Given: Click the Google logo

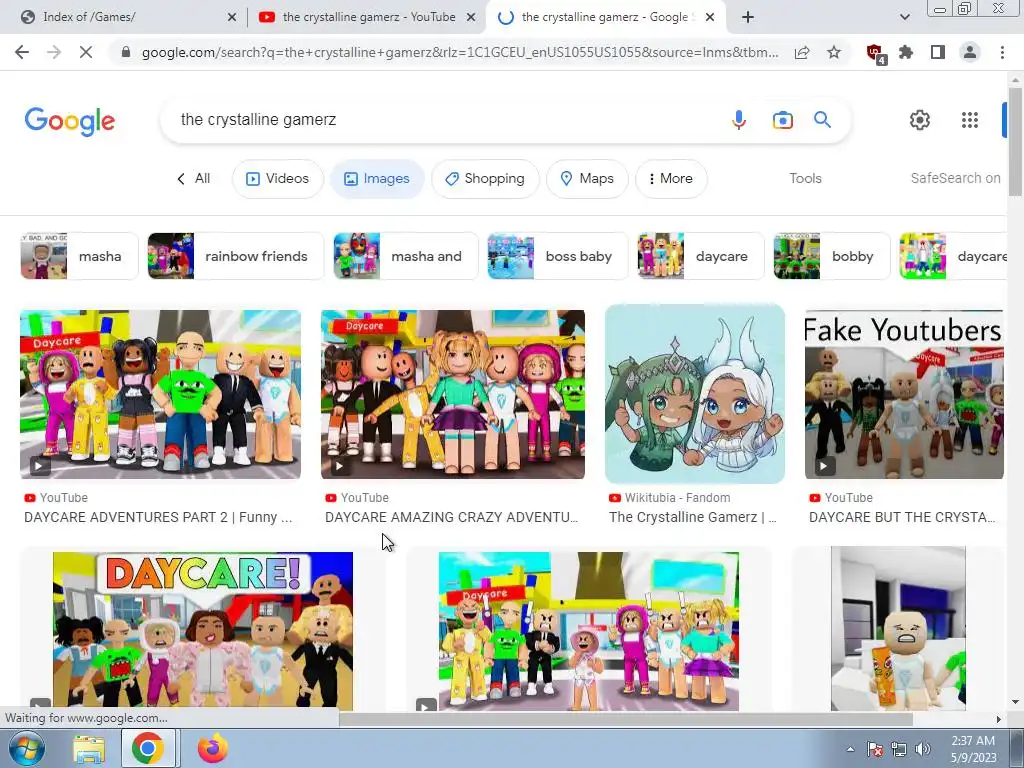Looking at the screenshot, I should pyautogui.click(x=70, y=121).
